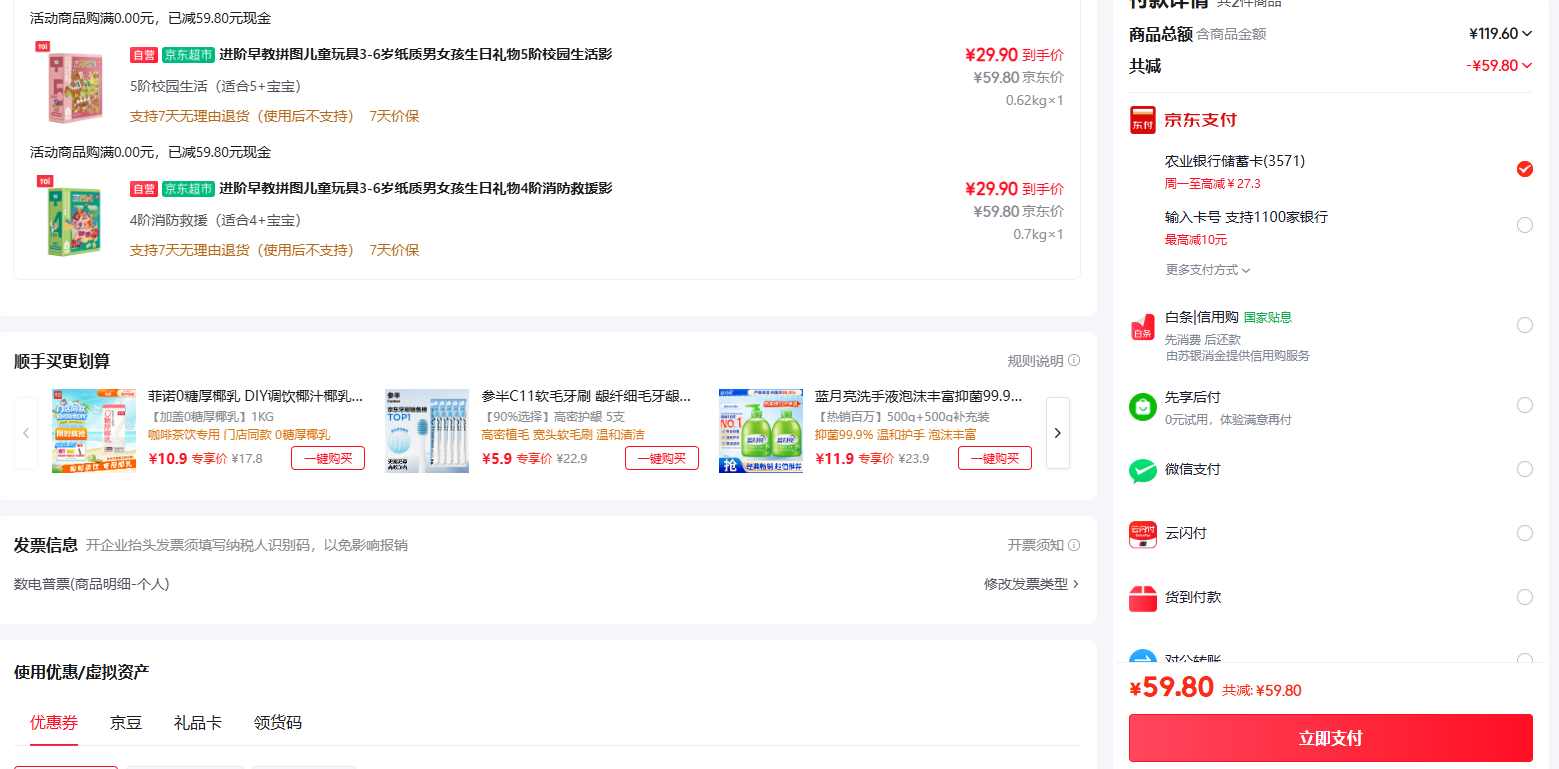Screen dimensions: 1559x769
Task: Open 开票须知 link
Action: tap(1036, 545)
